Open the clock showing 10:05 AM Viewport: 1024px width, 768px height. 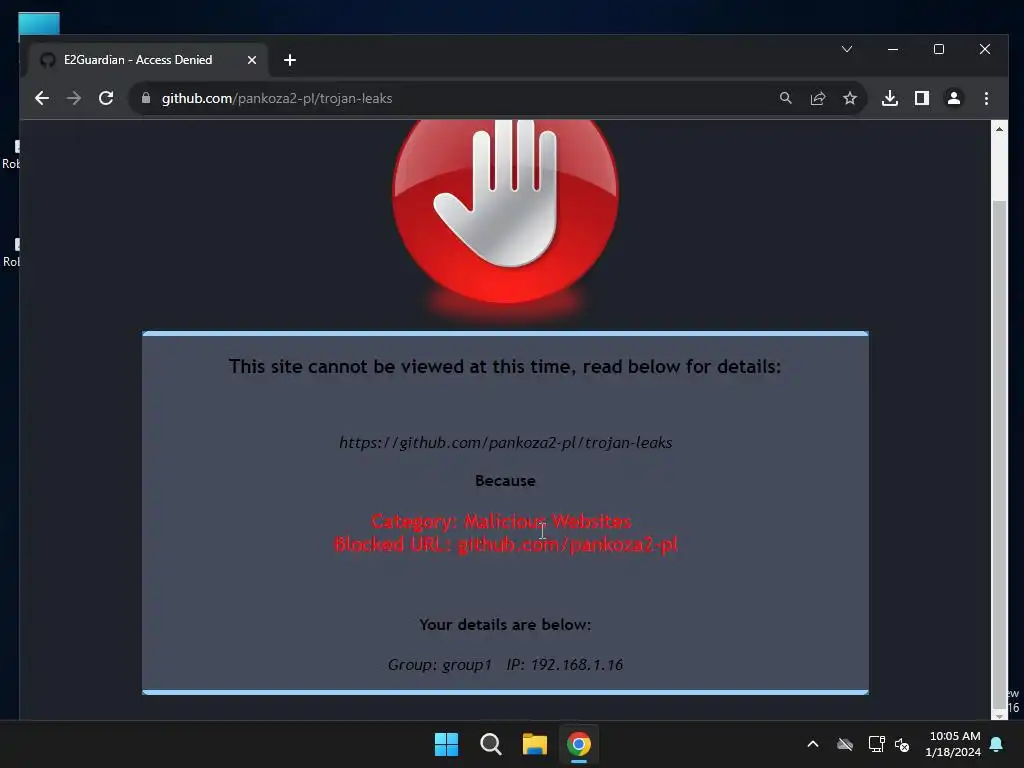coord(953,744)
